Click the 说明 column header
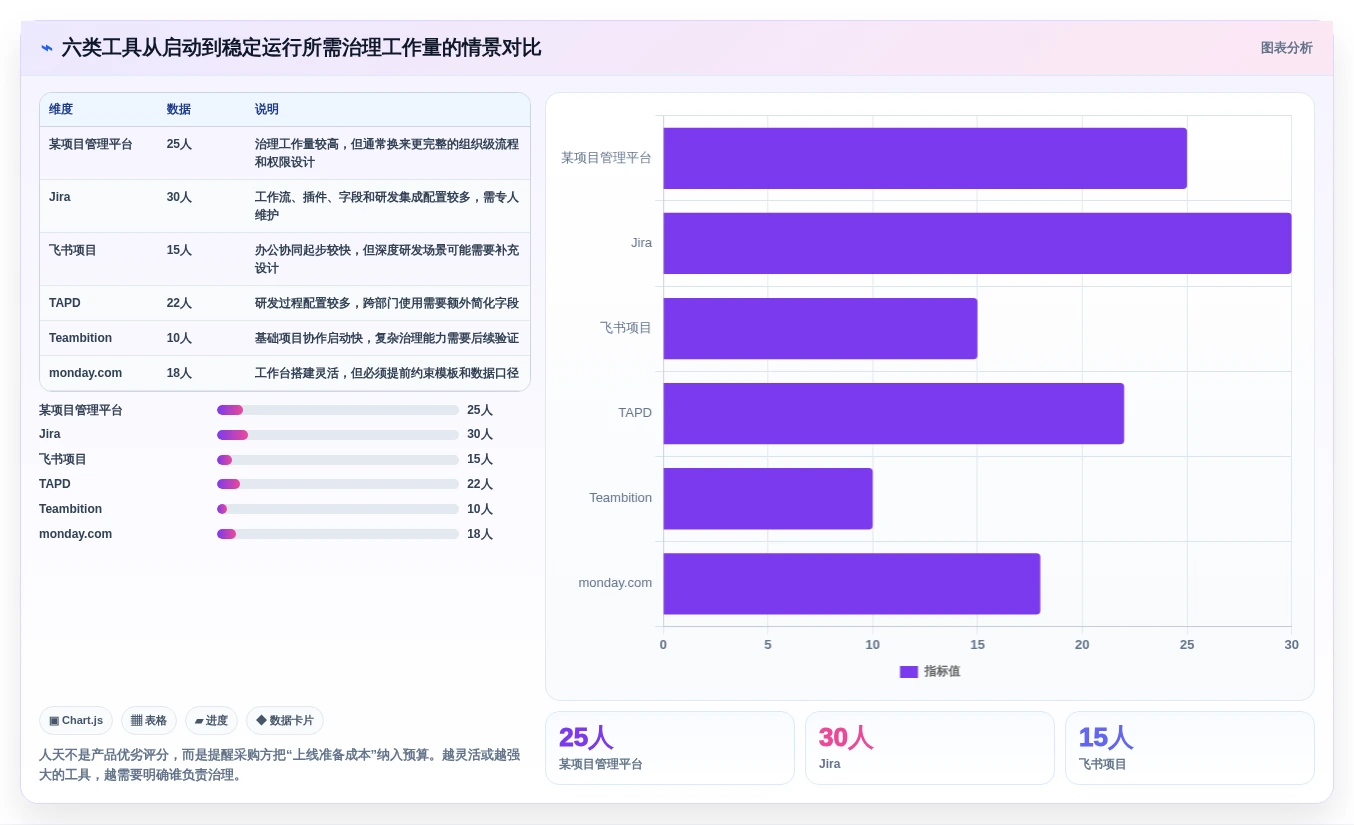This screenshot has height=825, width=1354. click(x=267, y=109)
